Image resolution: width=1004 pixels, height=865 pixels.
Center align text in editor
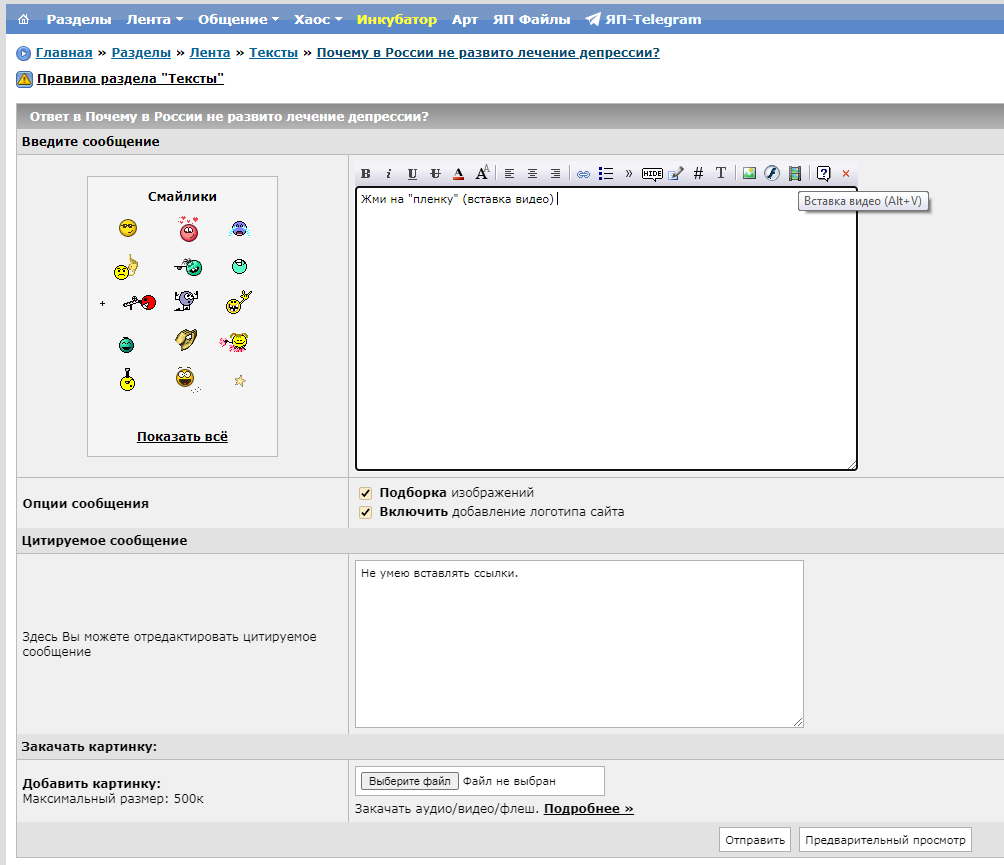click(532, 174)
